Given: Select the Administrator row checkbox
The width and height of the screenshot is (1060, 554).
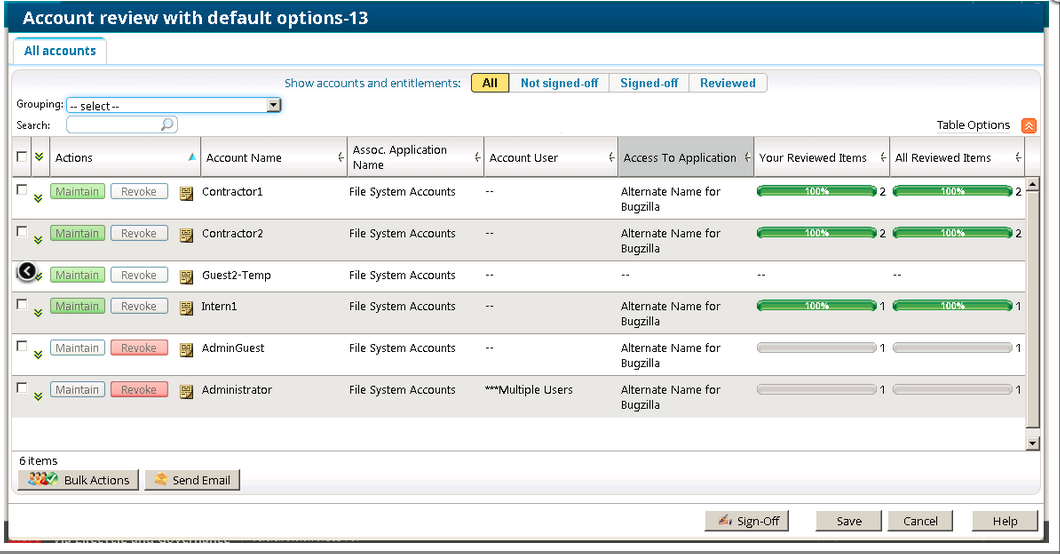Looking at the screenshot, I should coord(22,388).
